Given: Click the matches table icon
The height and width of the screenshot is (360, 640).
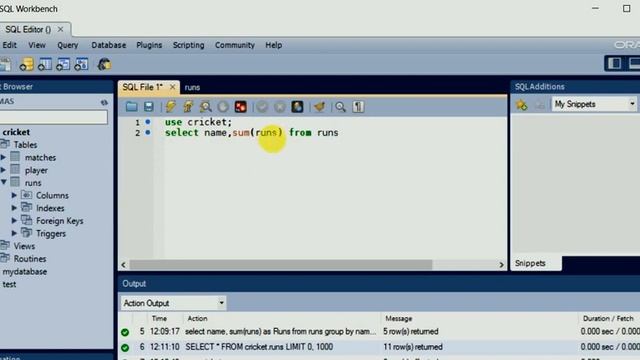Looking at the screenshot, I should pyautogui.click(x=15, y=157).
